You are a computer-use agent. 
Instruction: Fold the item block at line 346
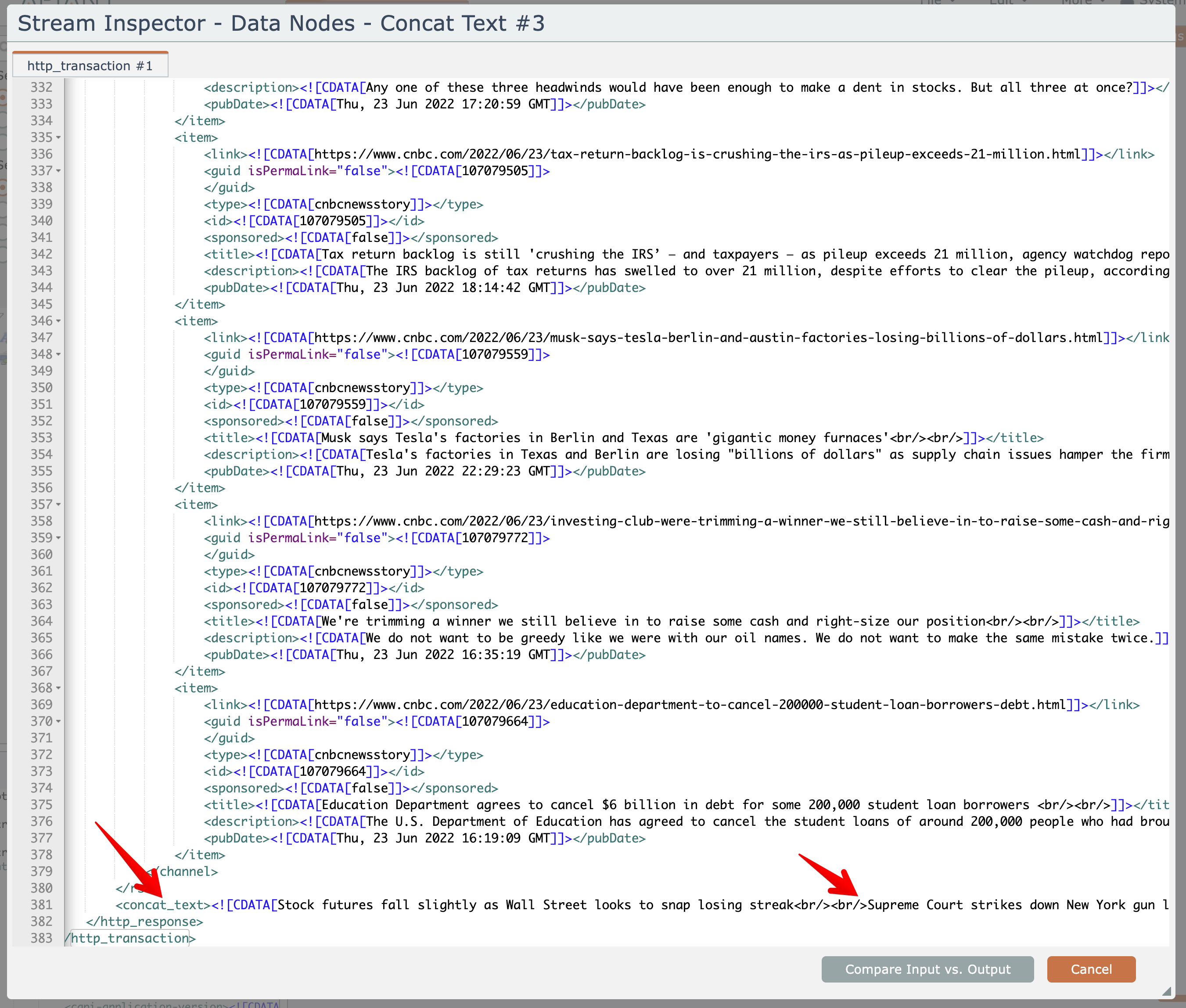[x=58, y=321]
